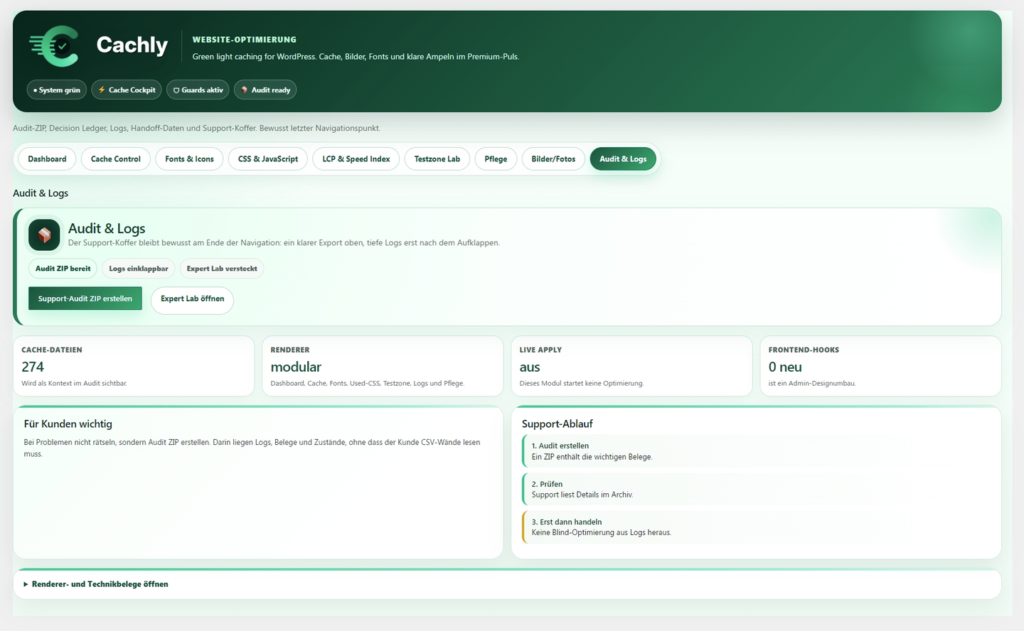Click the Renderer value modular
The image size is (1024, 631).
tap(296, 367)
